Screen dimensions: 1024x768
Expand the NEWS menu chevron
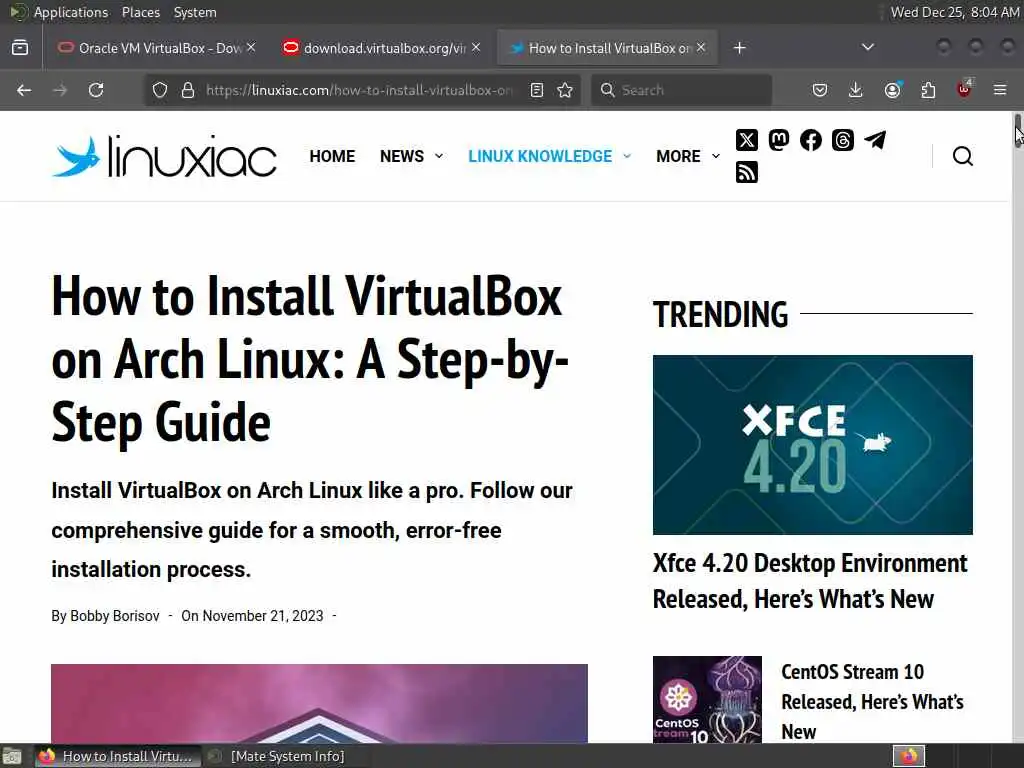point(439,156)
